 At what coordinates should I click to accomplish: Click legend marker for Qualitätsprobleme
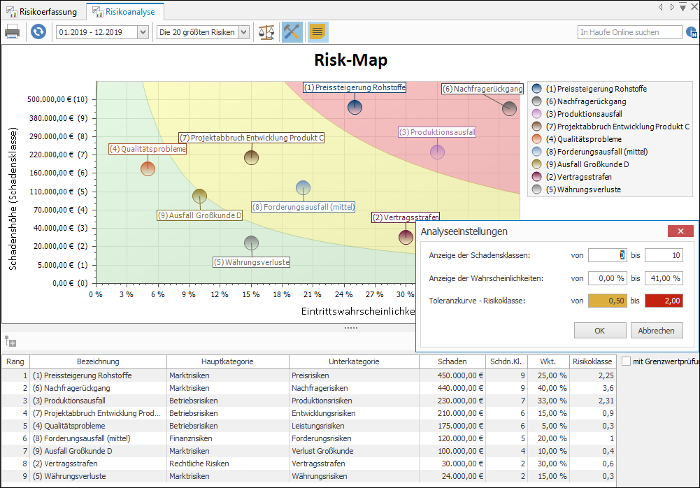537,139
